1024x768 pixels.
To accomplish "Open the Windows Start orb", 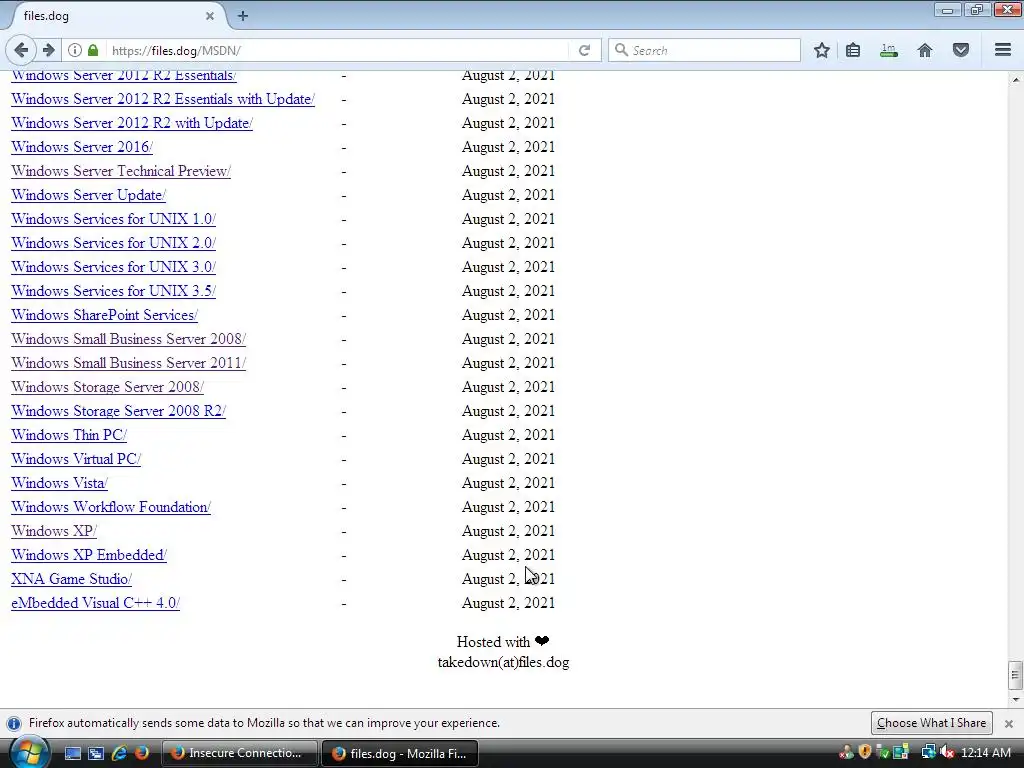I will click(x=29, y=752).
